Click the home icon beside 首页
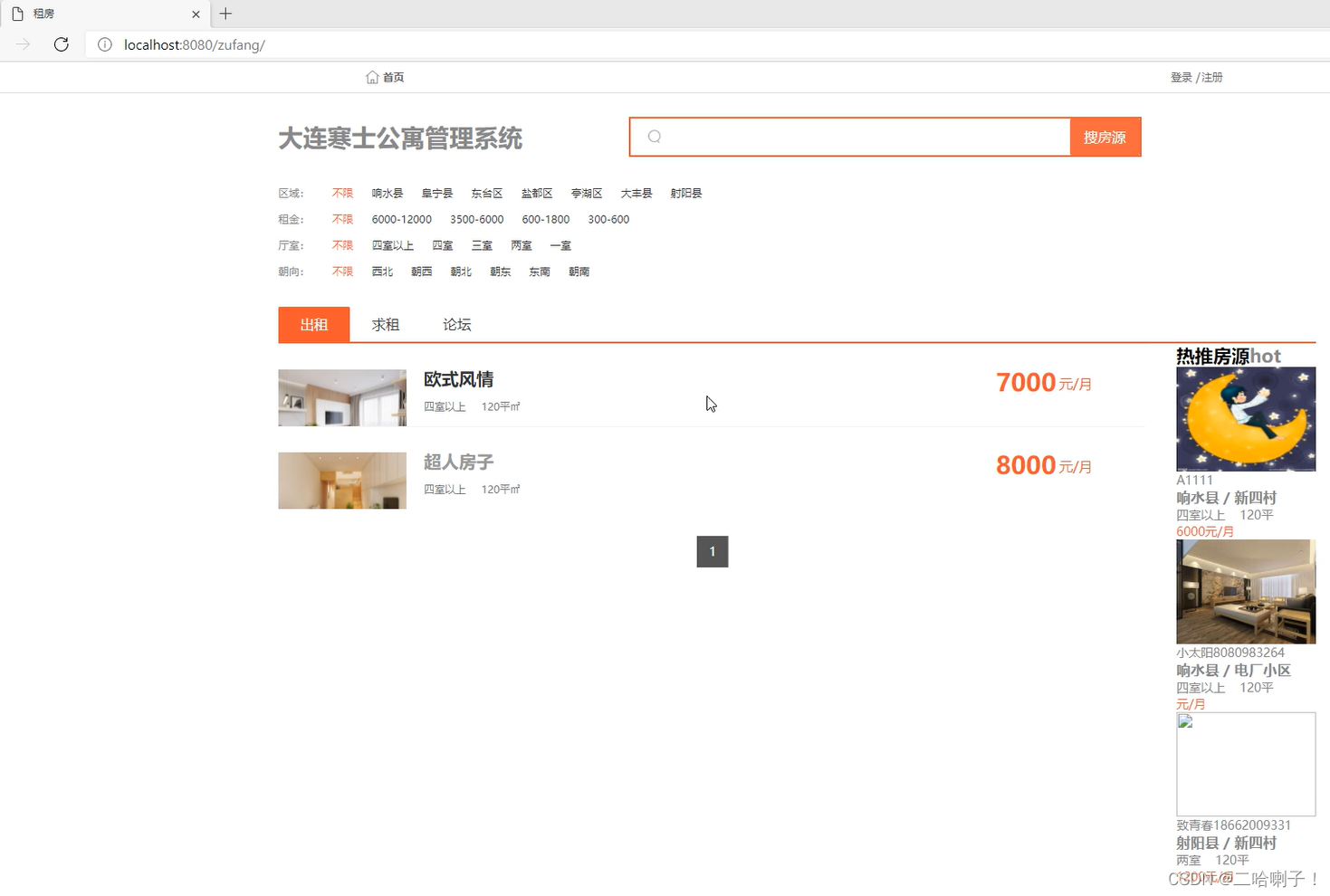 pos(371,77)
